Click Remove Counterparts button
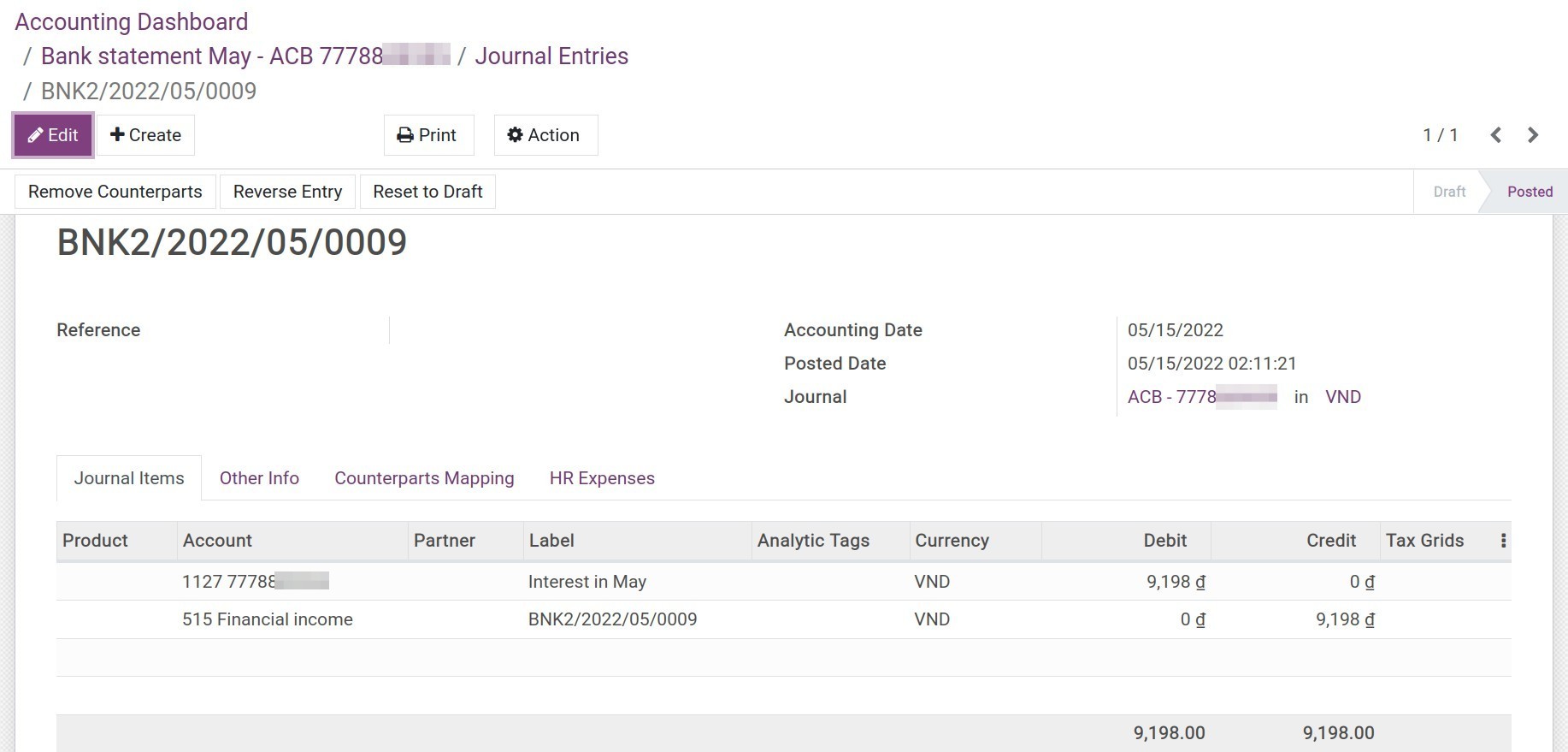The height and width of the screenshot is (752, 1568). tap(115, 192)
